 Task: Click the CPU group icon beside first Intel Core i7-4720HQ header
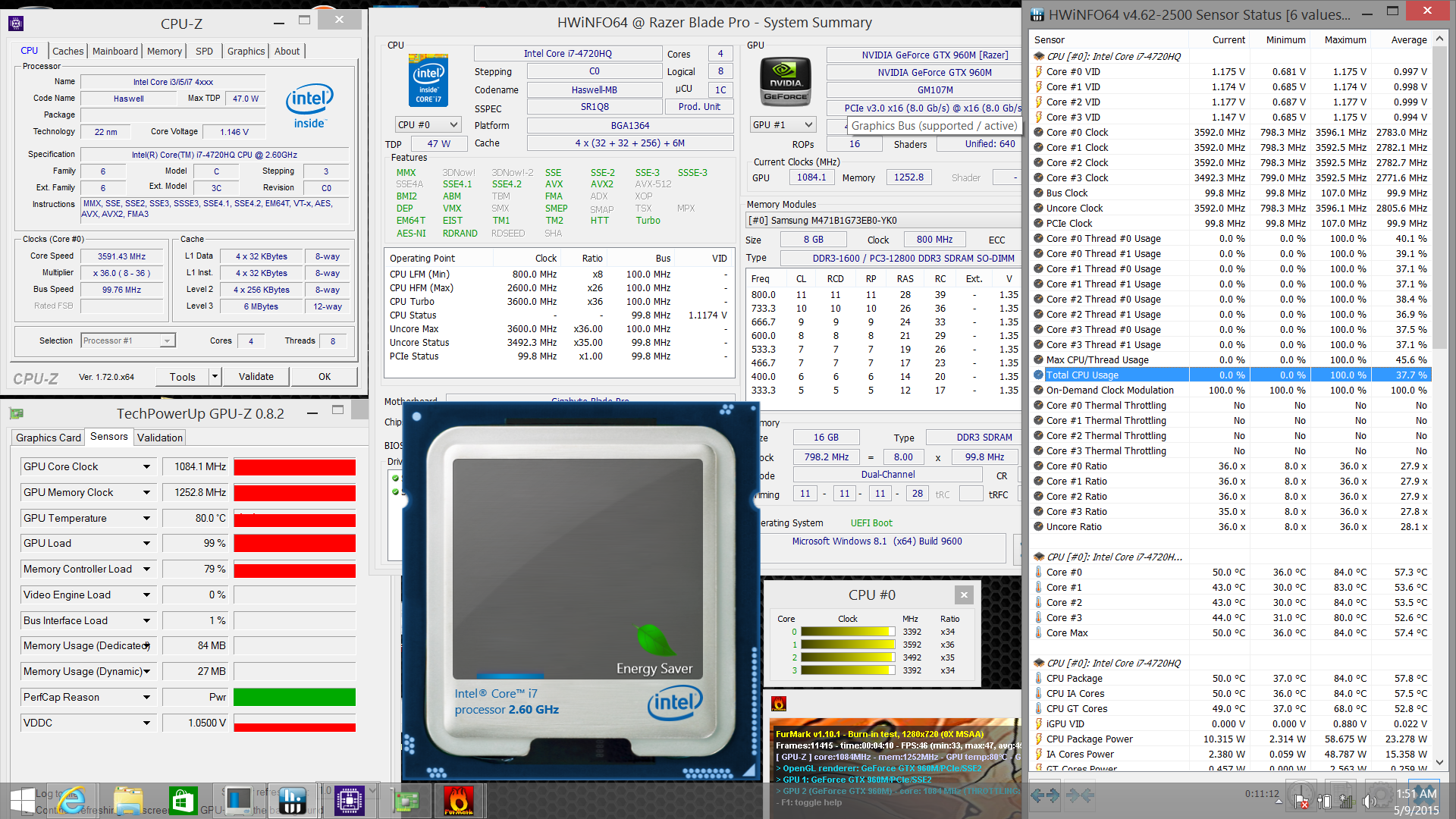coord(1039,56)
